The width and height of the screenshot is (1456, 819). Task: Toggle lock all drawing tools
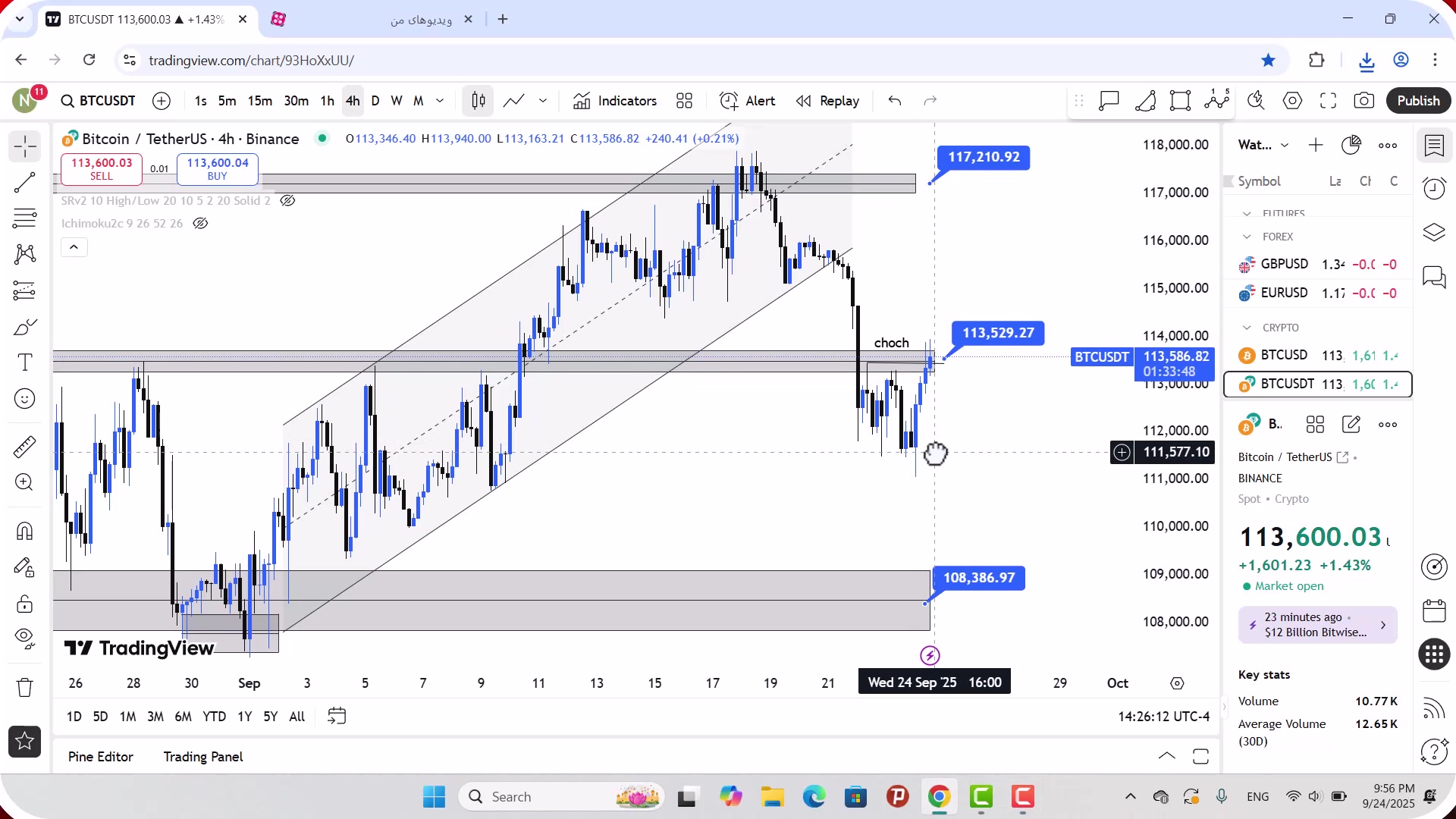[x=24, y=604]
